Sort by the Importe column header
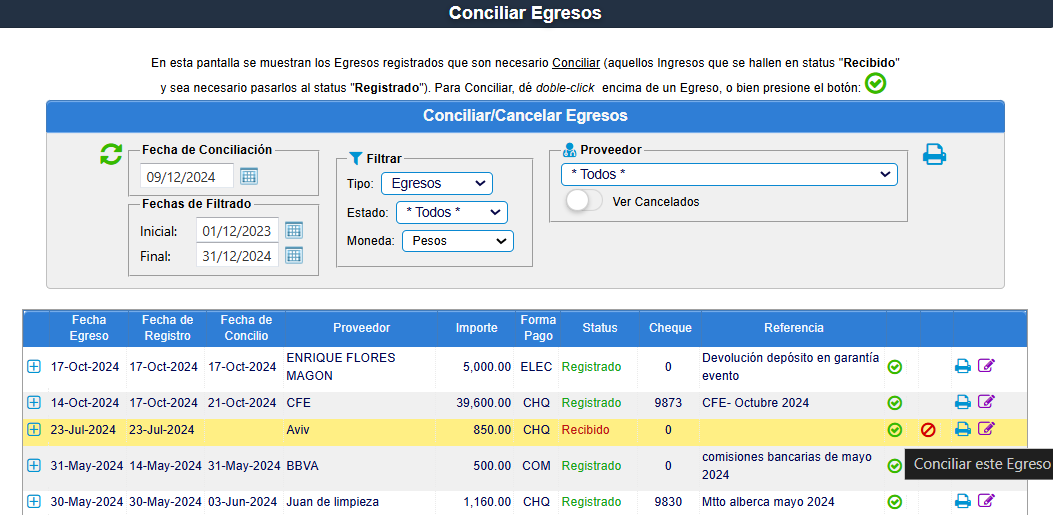 tap(476, 328)
